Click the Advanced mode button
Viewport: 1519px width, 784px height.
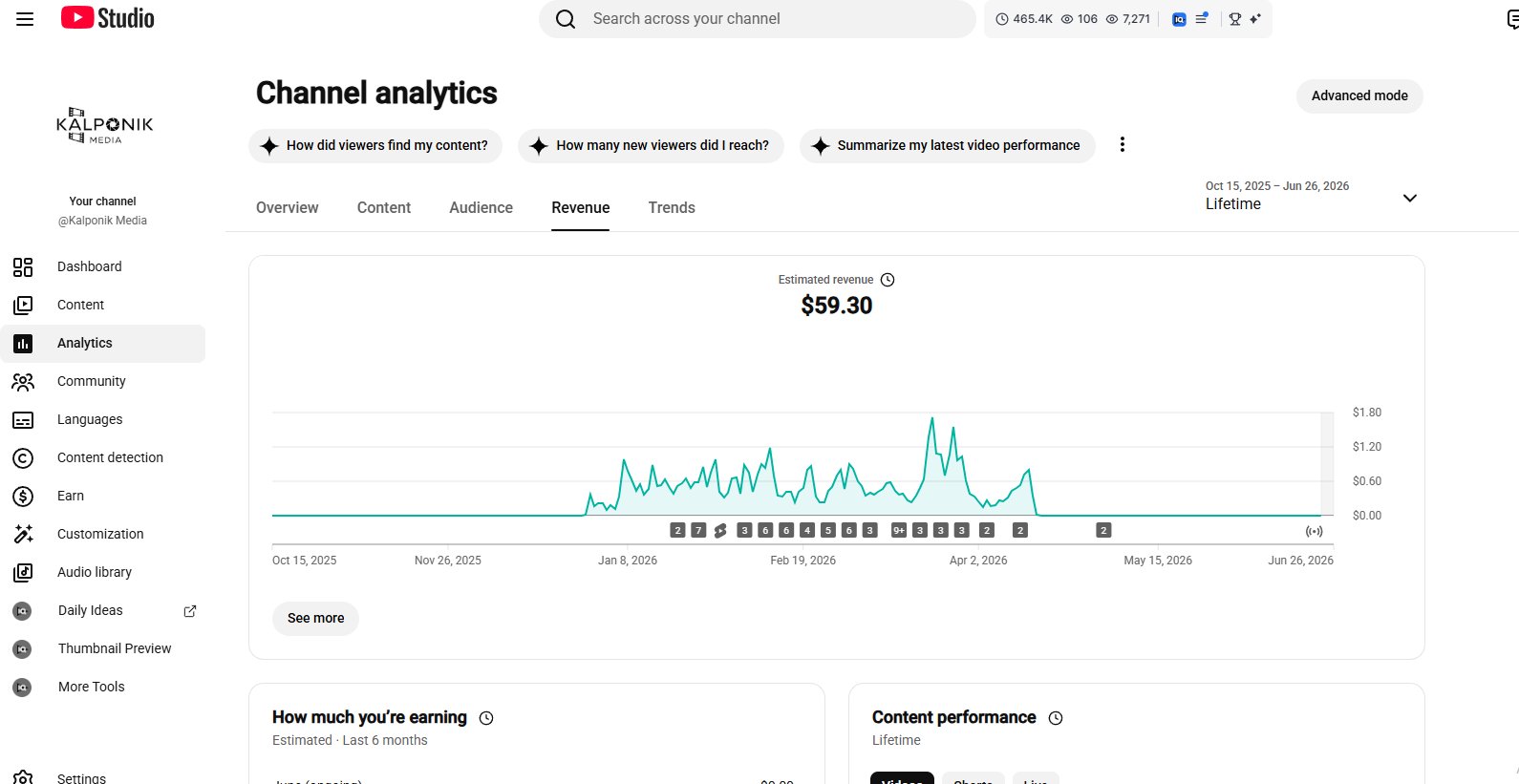pyautogui.click(x=1359, y=95)
